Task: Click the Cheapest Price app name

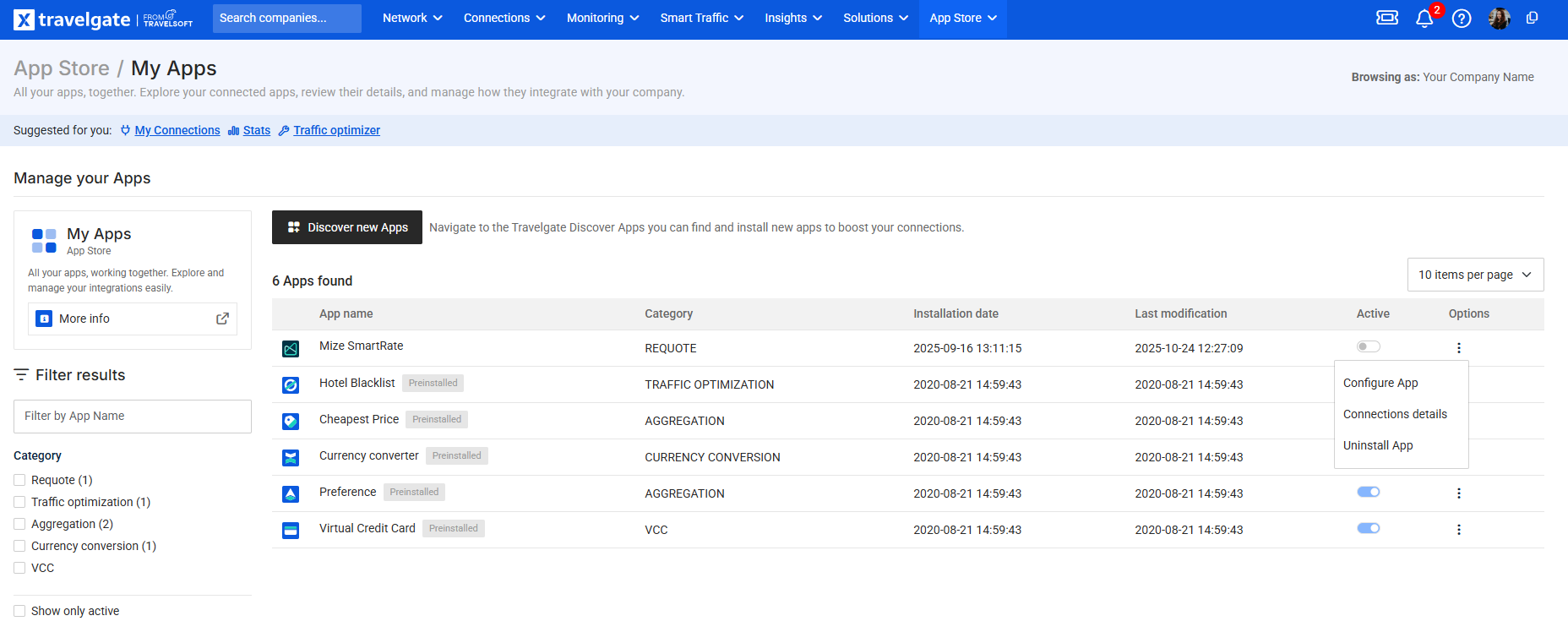Action: [359, 419]
